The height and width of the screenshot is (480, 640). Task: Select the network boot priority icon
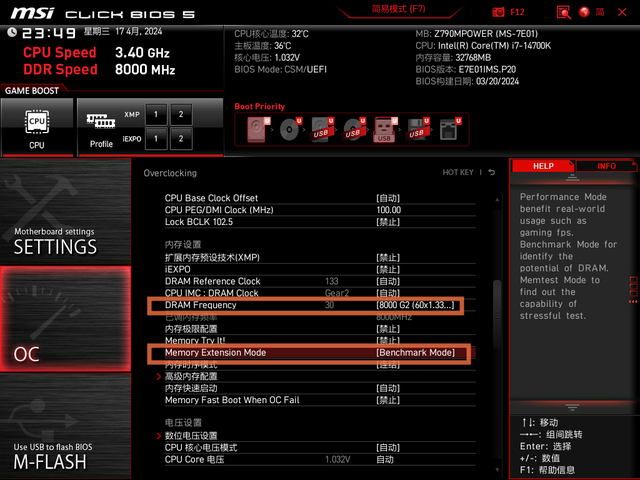pyautogui.click(x=450, y=129)
